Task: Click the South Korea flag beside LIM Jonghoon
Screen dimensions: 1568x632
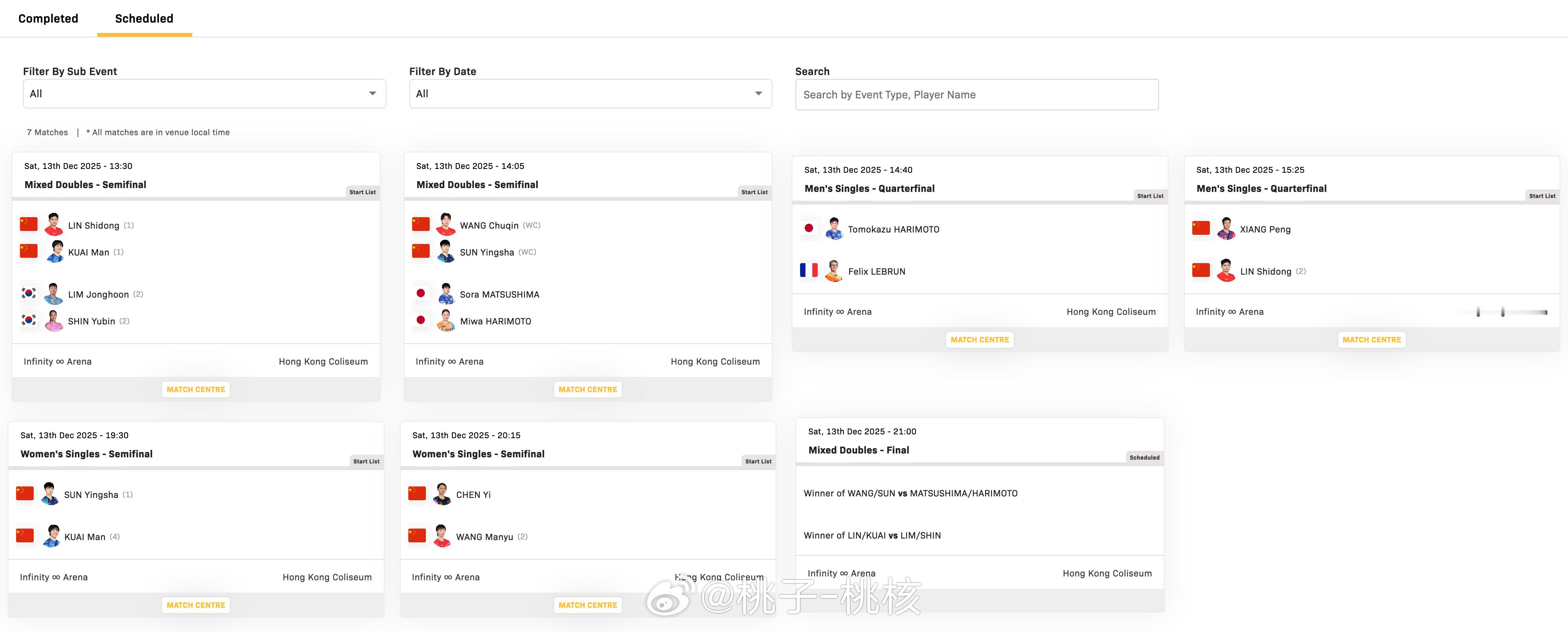Action: [29, 293]
